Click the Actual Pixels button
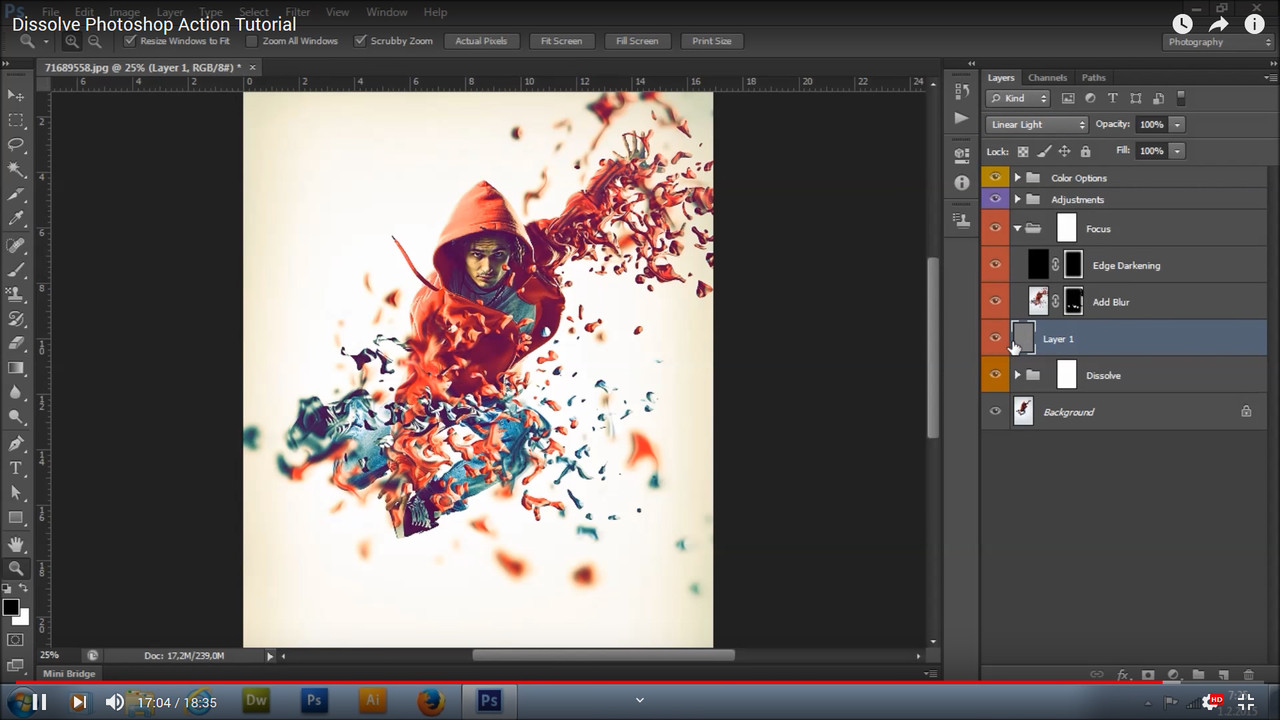 (x=481, y=41)
